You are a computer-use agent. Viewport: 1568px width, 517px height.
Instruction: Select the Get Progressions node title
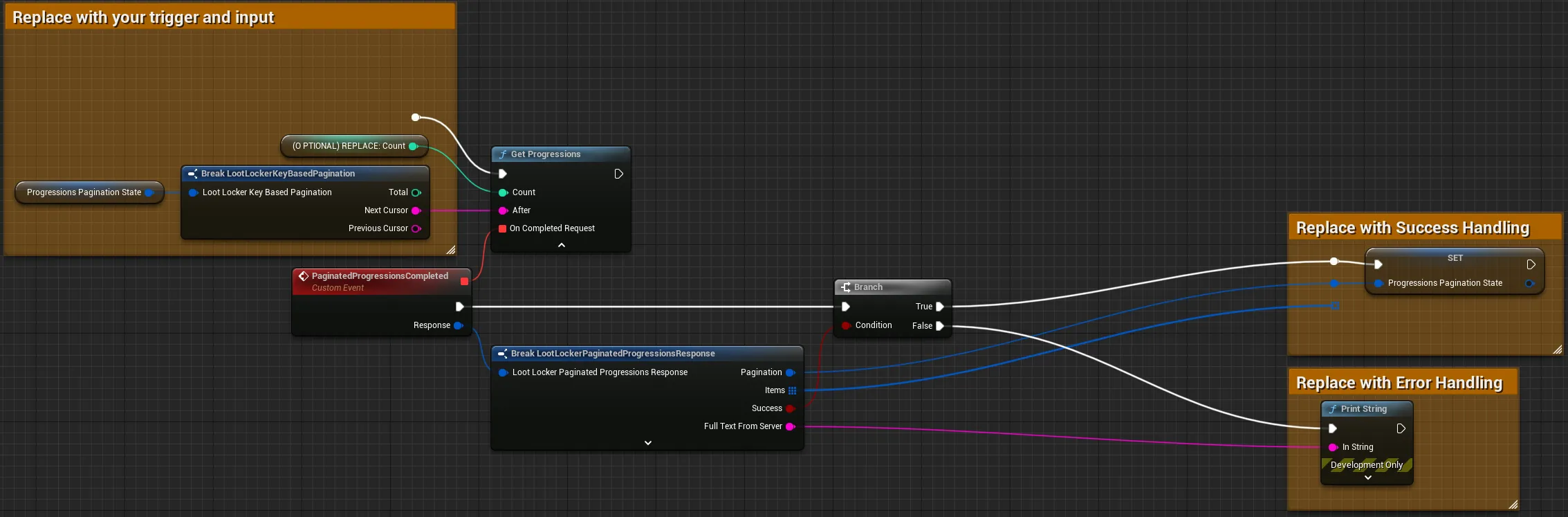pos(546,154)
